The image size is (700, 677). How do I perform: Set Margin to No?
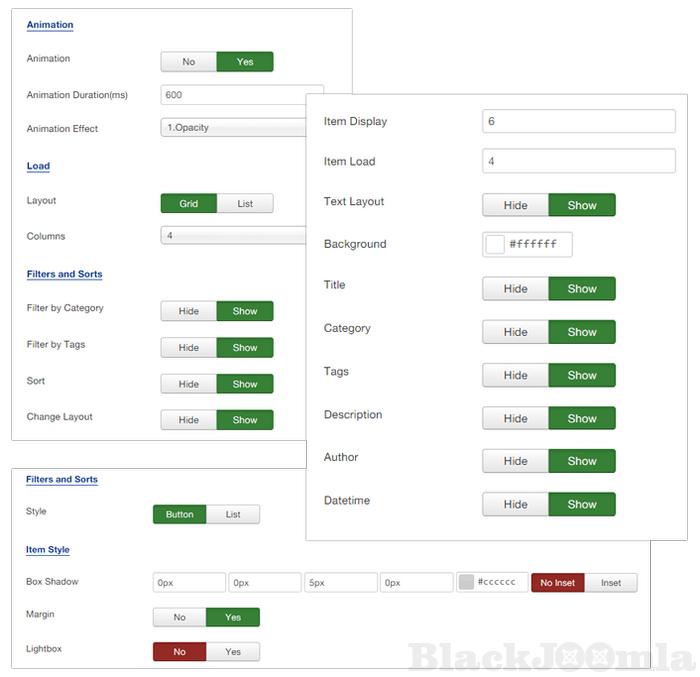(x=180, y=618)
